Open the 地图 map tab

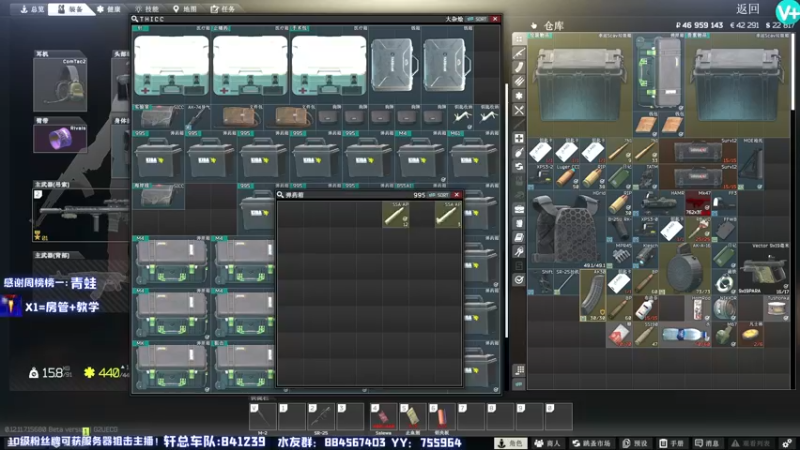pyautogui.click(x=185, y=9)
